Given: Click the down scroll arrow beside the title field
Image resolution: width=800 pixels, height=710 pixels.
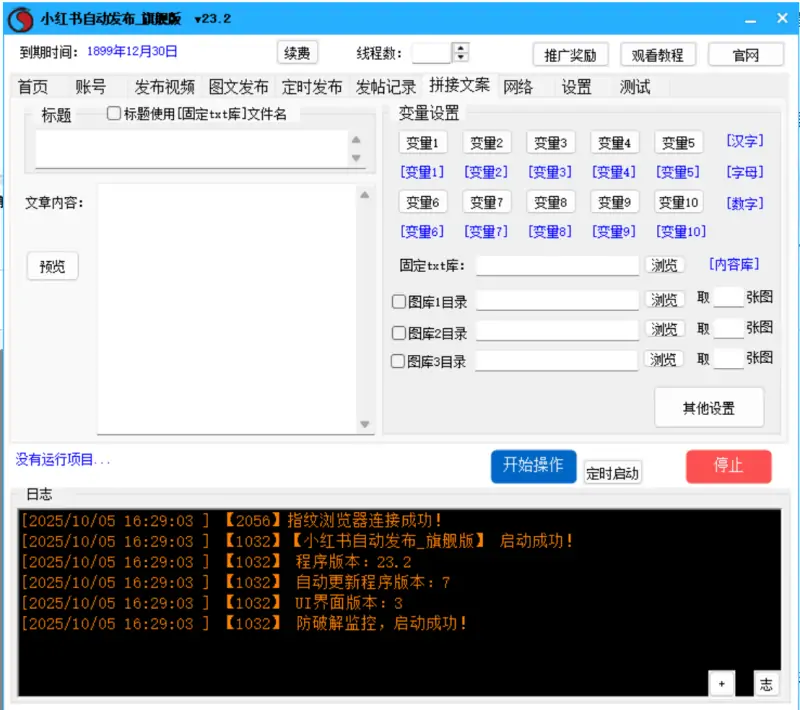Looking at the screenshot, I should pyautogui.click(x=356, y=156).
